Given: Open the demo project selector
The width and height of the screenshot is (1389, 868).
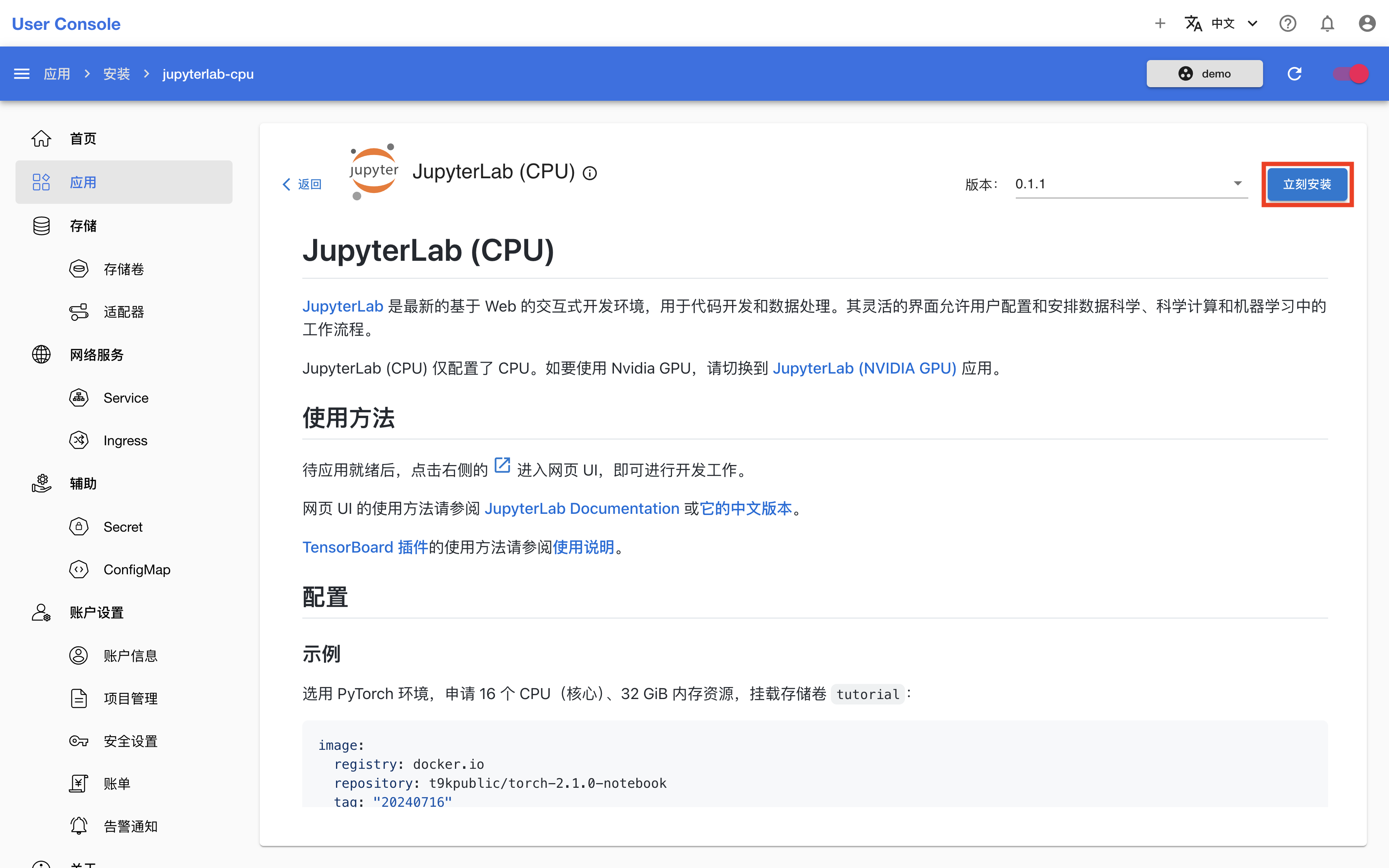Looking at the screenshot, I should point(1204,74).
